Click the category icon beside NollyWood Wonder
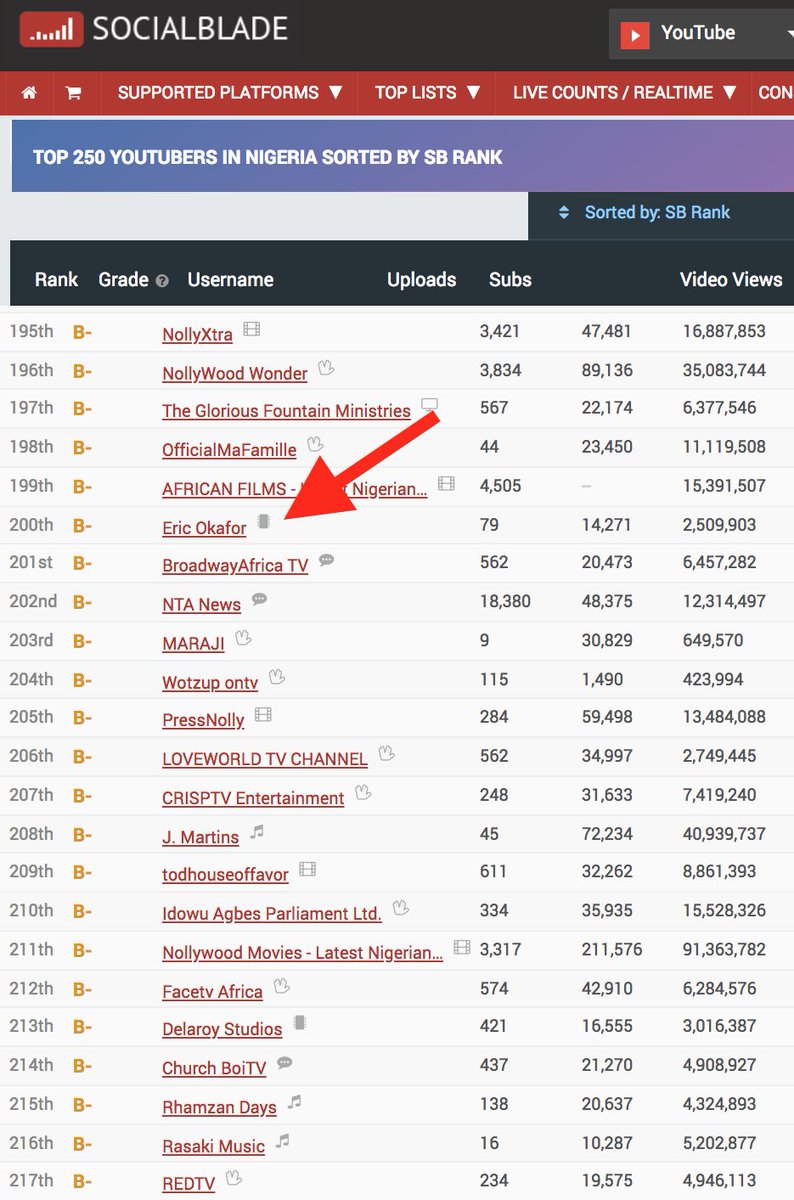 point(325,367)
